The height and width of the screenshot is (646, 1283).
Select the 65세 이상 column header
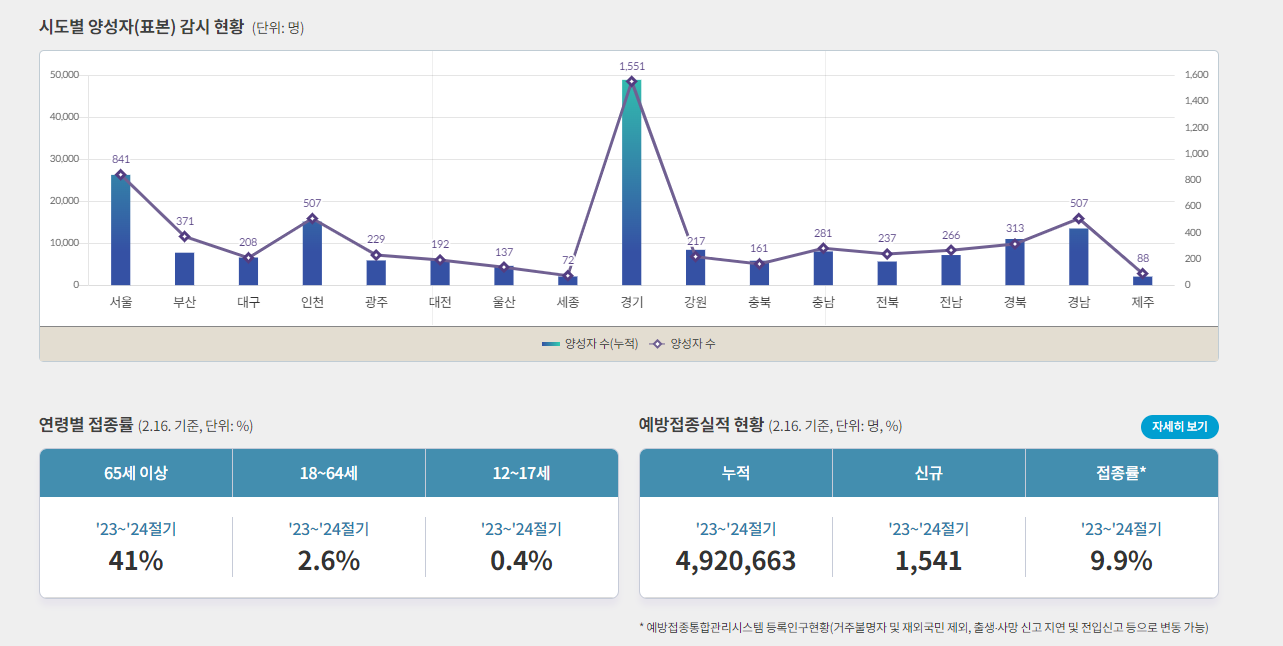click(134, 473)
